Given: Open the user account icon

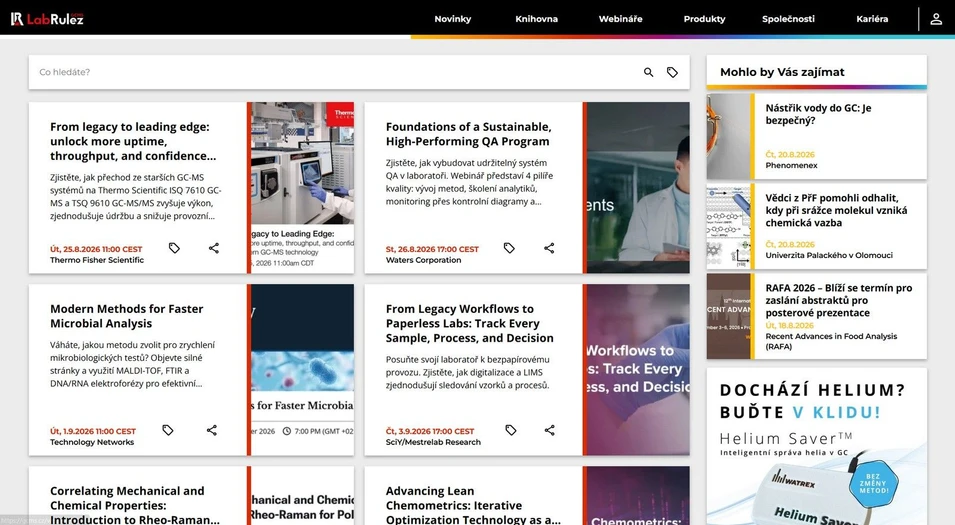Looking at the screenshot, I should click(936, 19).
